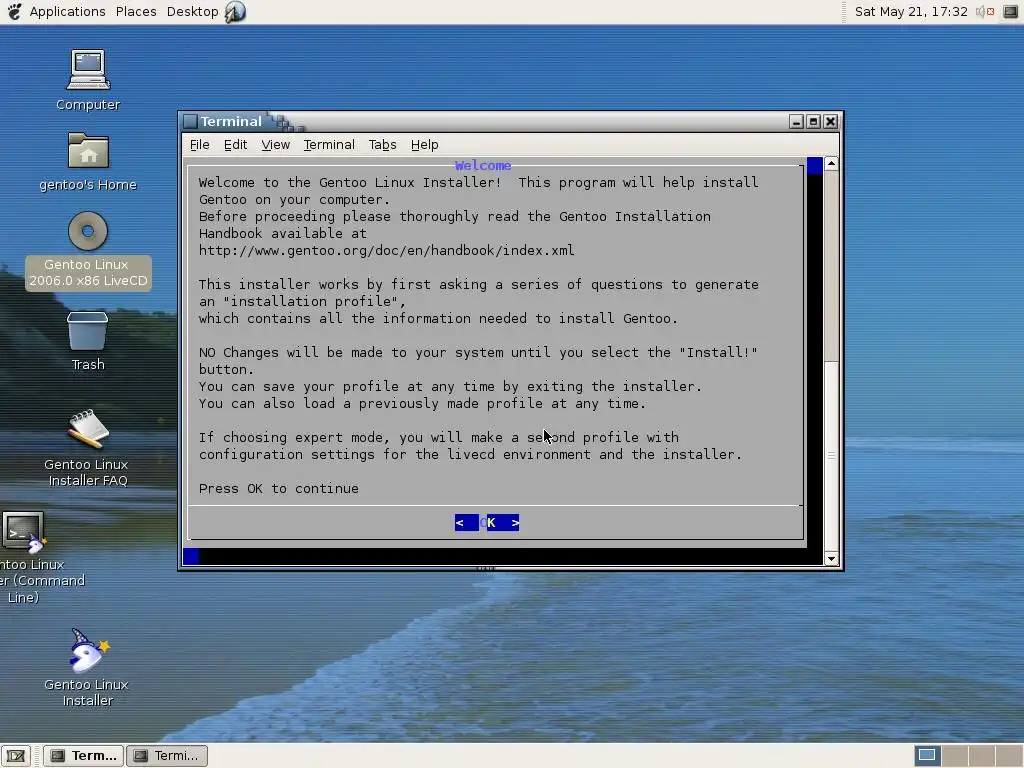Viewport: 1024px width, 768px height.
Task: Launch the Gentoo Linux Installer wizard icon
Action: coord(88,650)
